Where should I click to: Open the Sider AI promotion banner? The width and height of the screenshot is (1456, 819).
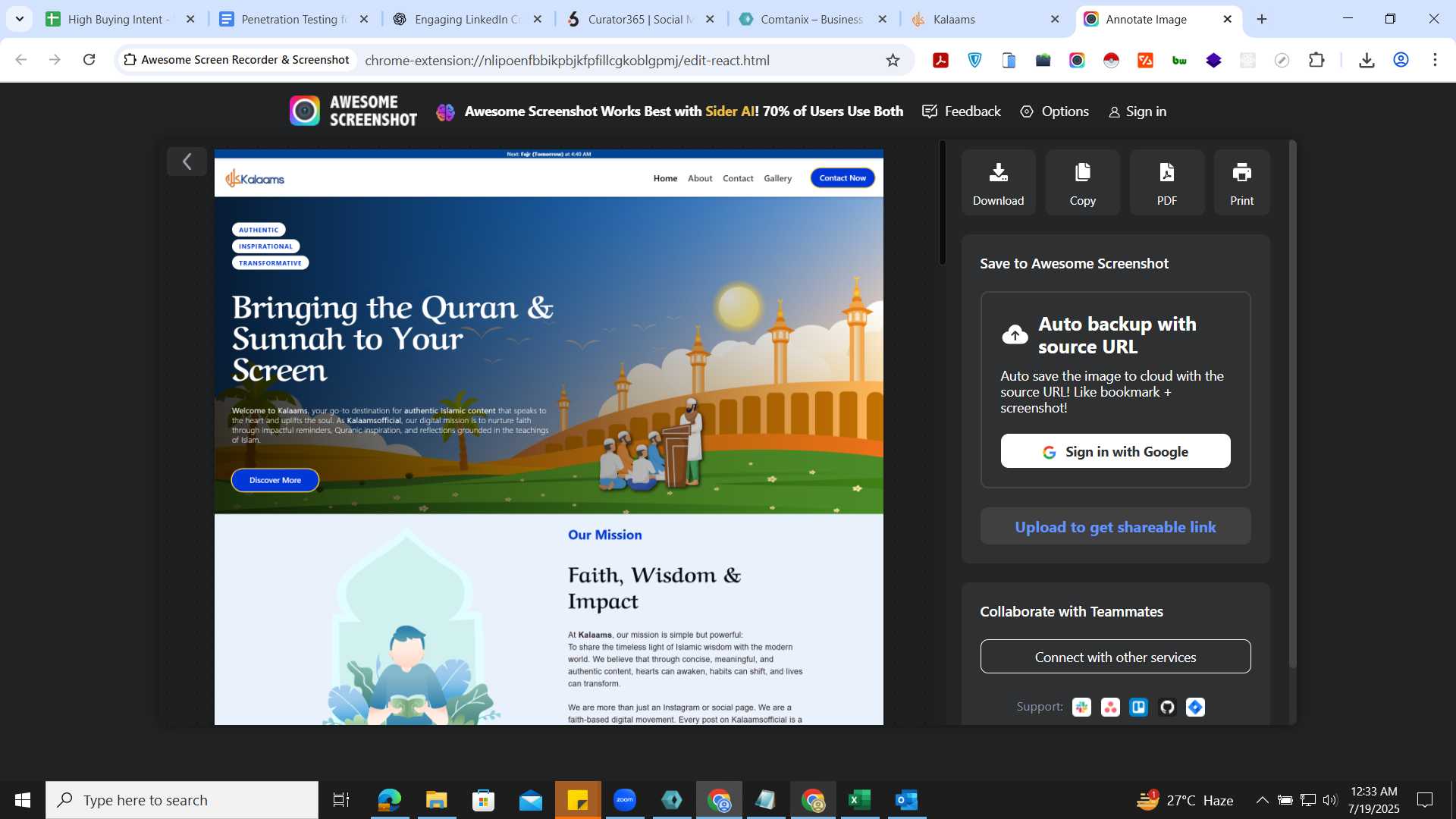coord(670,111)
